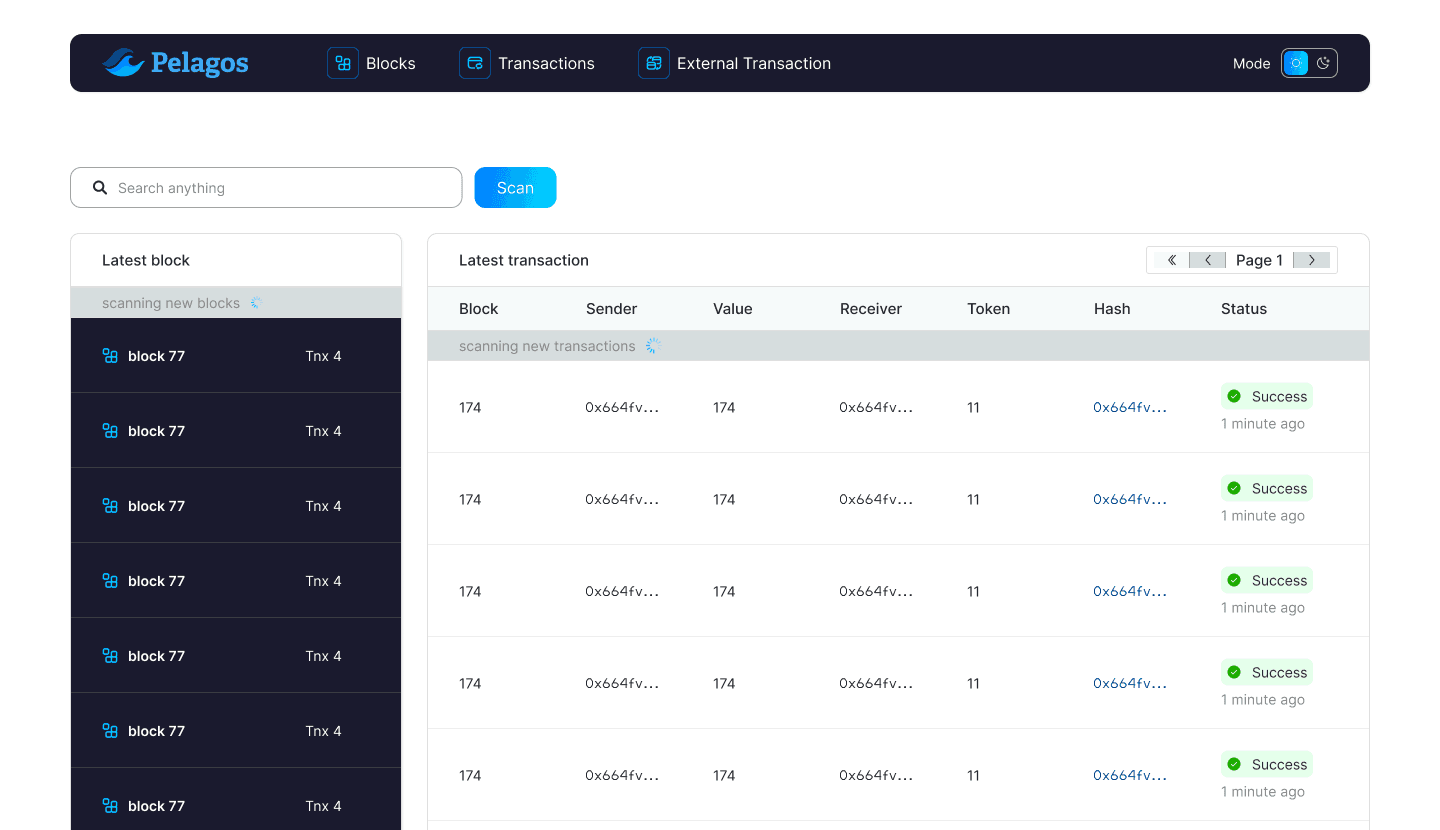1440x830 pixels.
Task: Jump to first page double-chevron
Action: pyautogui.click(x=1172, y=260)
